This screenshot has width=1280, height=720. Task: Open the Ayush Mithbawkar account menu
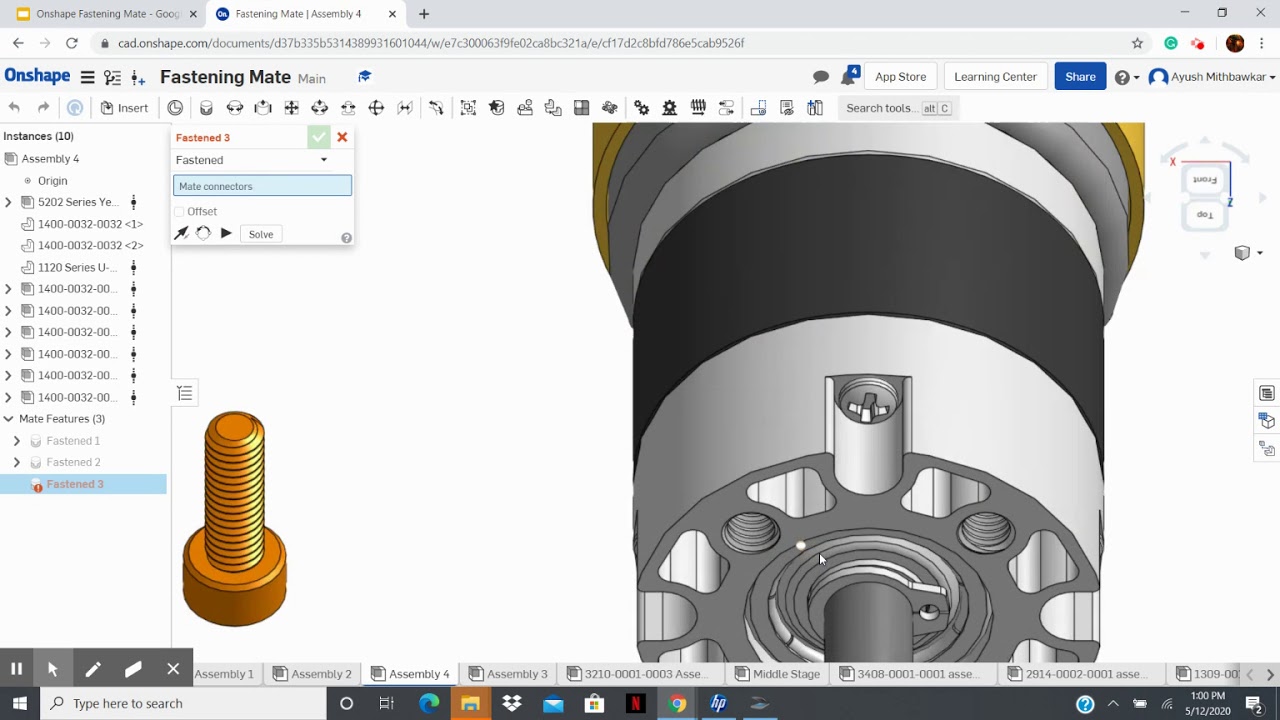[1212, 77]
